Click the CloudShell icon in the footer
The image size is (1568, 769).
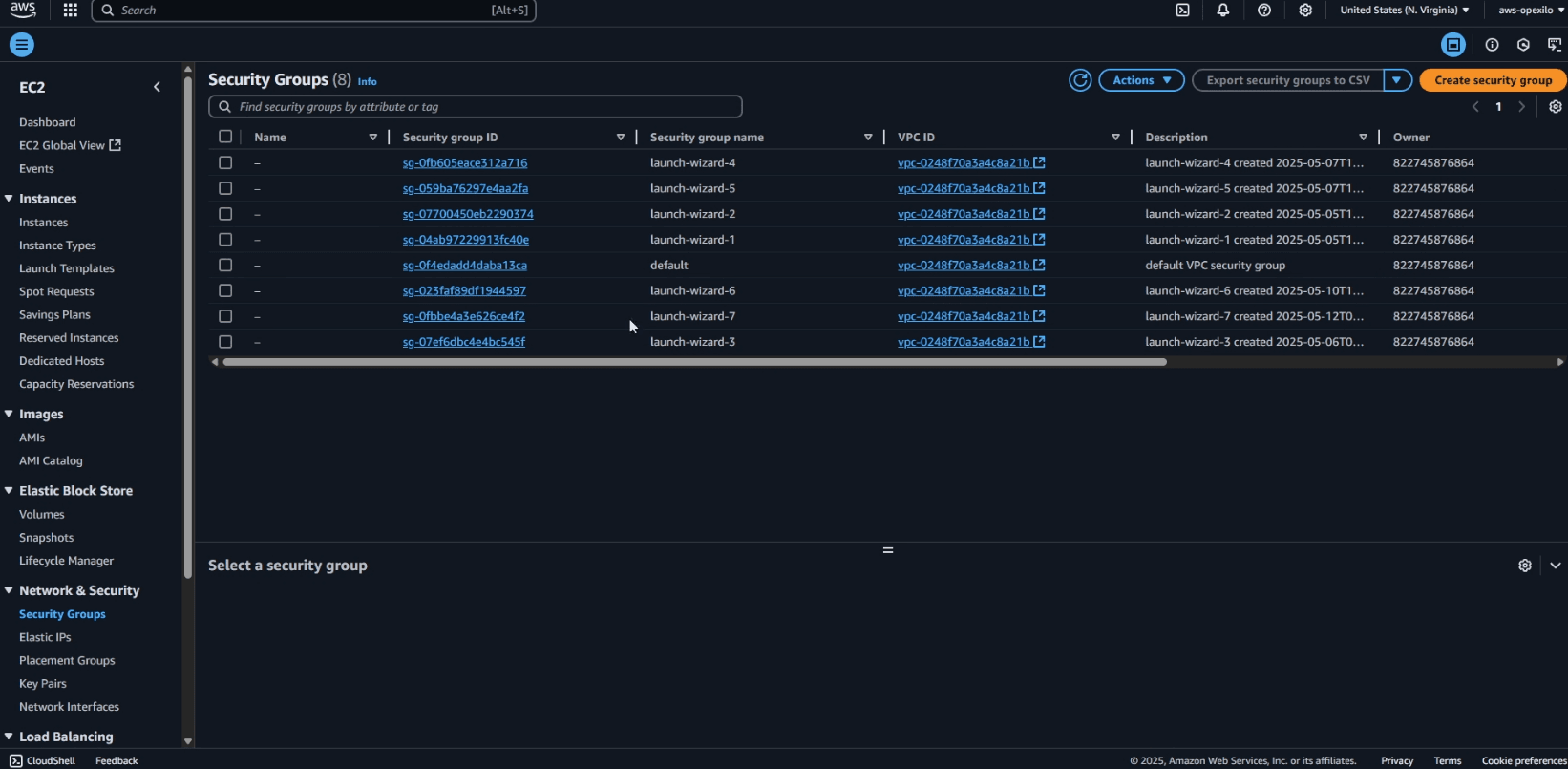coord(15,761)
